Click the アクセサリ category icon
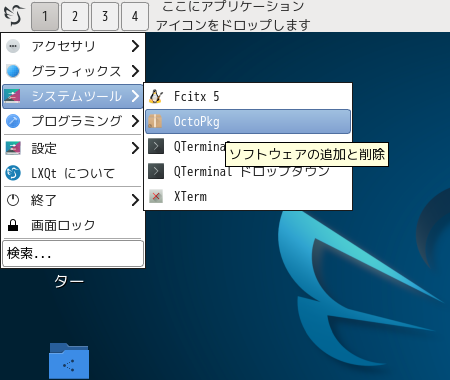450x380 pixels. click(13, 46)
